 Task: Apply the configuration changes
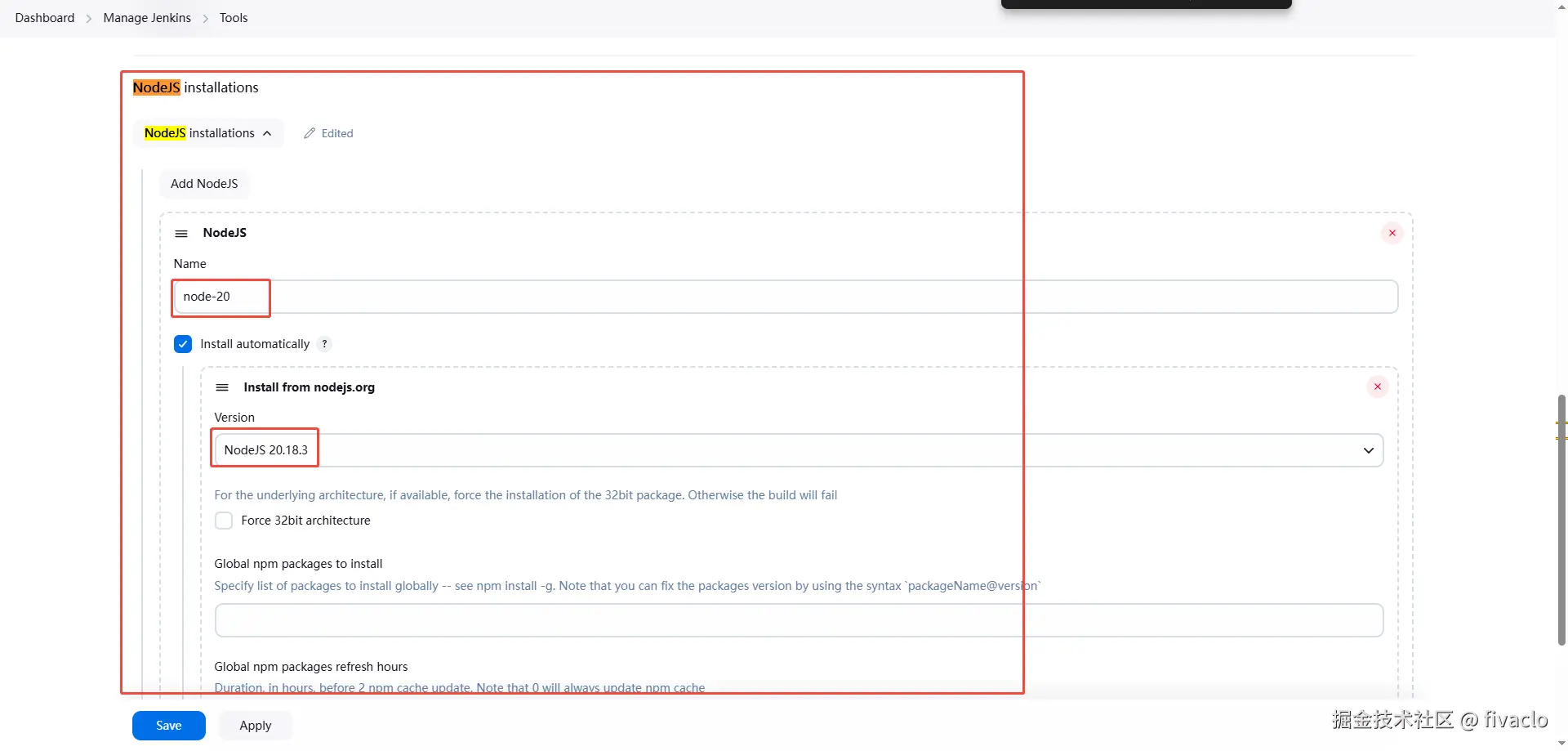pyautogui.click(x=256, y=726)
